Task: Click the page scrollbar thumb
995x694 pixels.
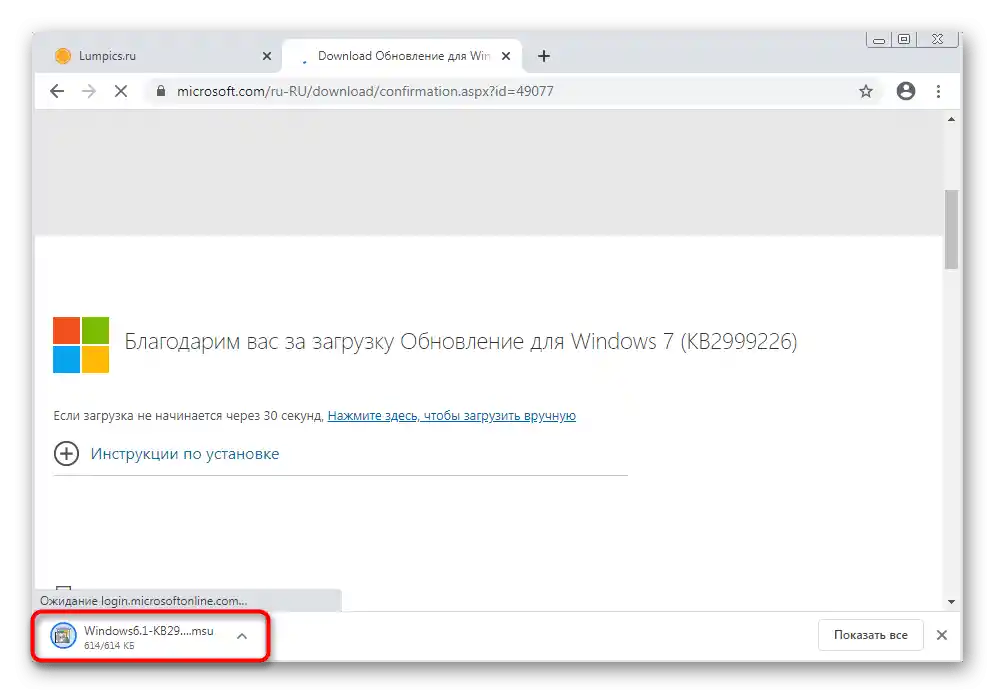Action: (x=951, y=229)
